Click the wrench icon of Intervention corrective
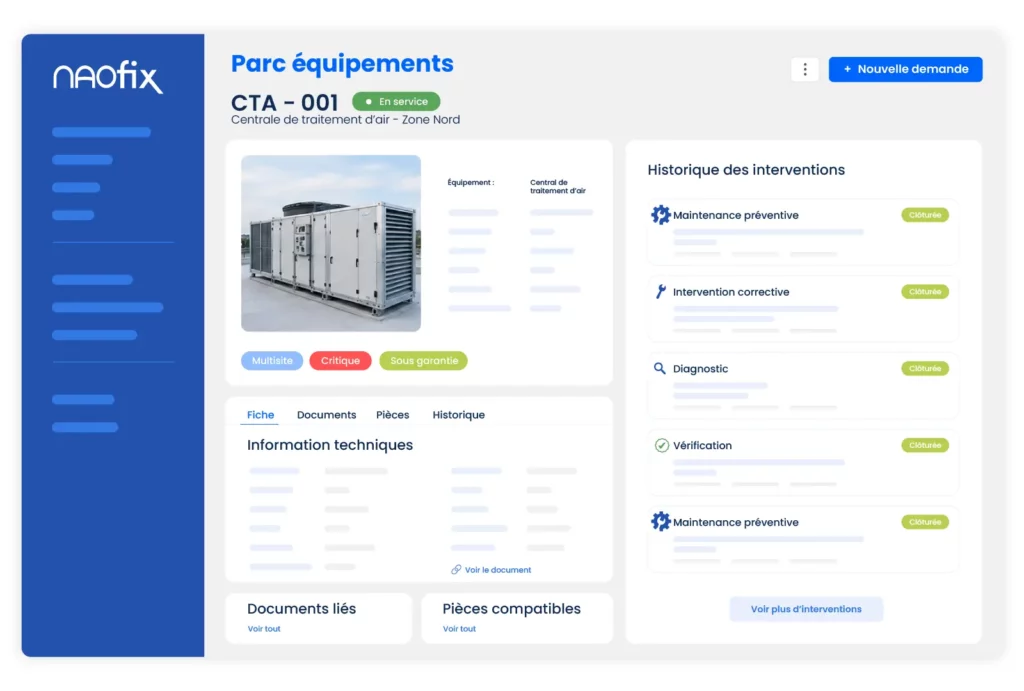 pos(660,291)
